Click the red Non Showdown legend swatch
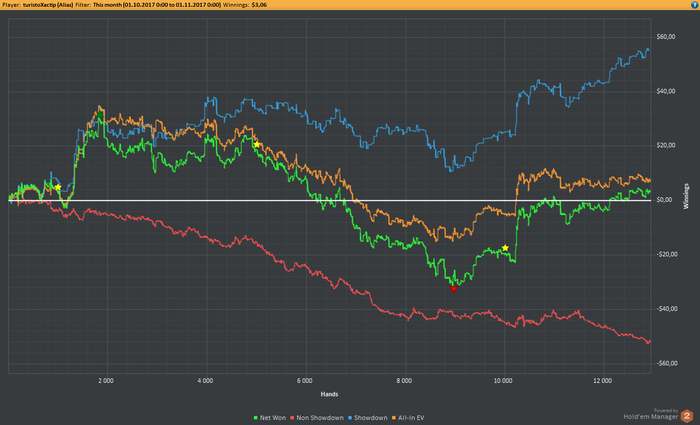Image resolution: width=700 pixels, height=425 pixels. 292,418
